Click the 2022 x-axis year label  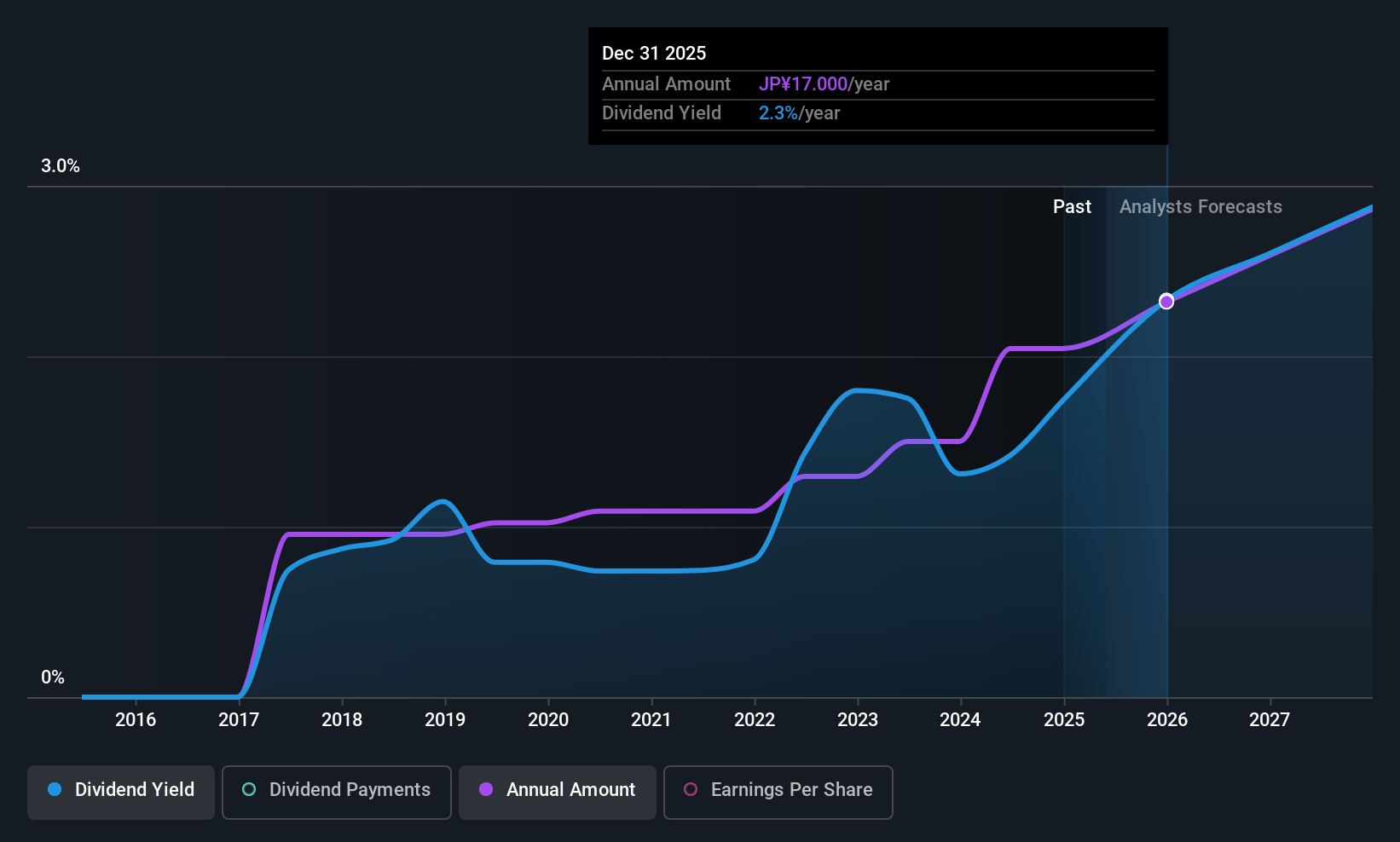pyautogui.click(x=755, y=720)
